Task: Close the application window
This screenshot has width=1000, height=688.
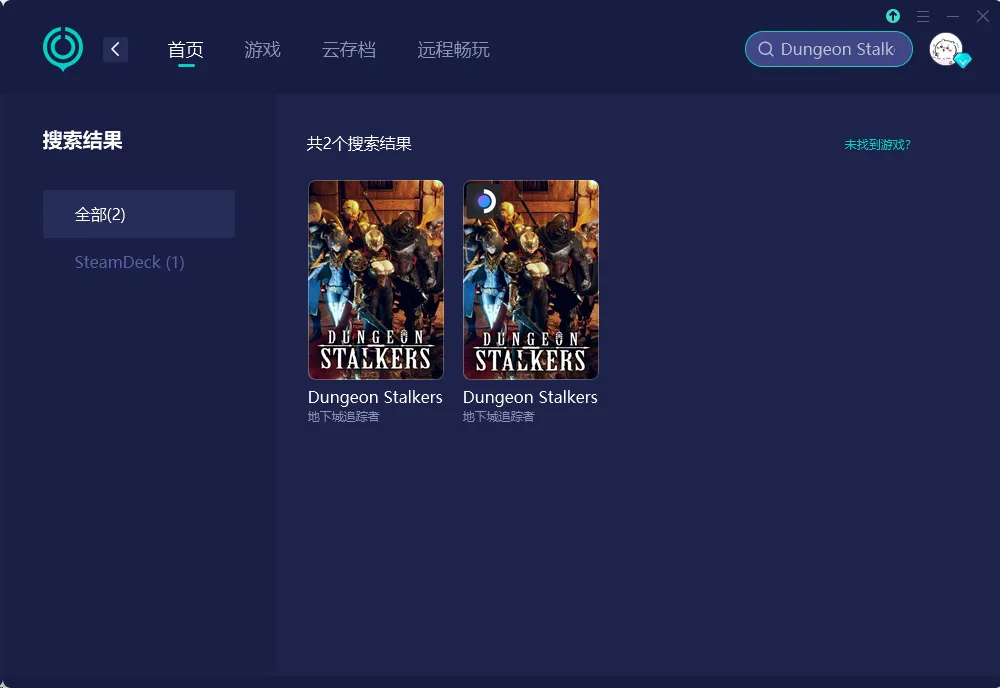Action: click(x=983, y=16)
